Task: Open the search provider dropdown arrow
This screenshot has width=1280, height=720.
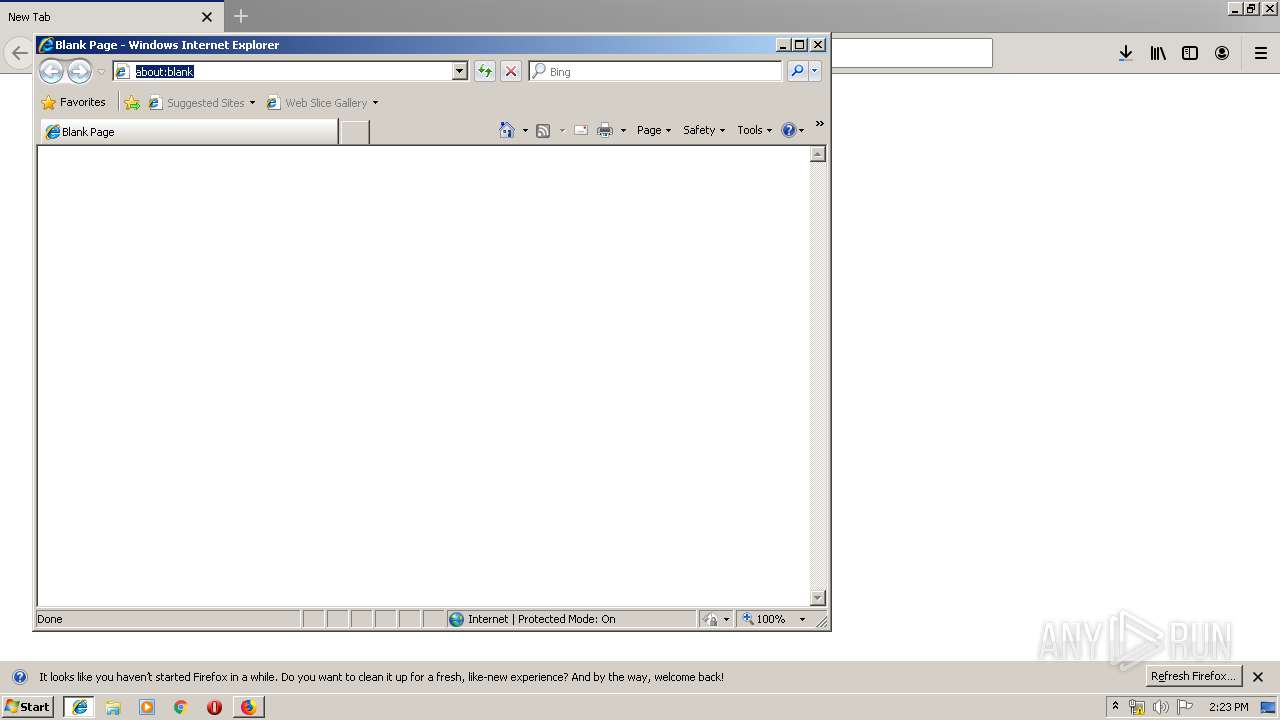Action: click(x=815, y=71)
